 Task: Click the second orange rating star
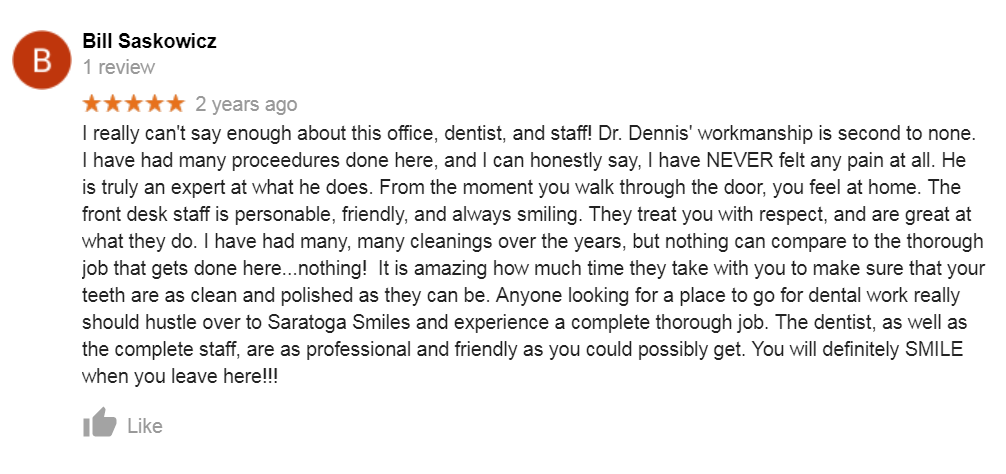point(113,104)
